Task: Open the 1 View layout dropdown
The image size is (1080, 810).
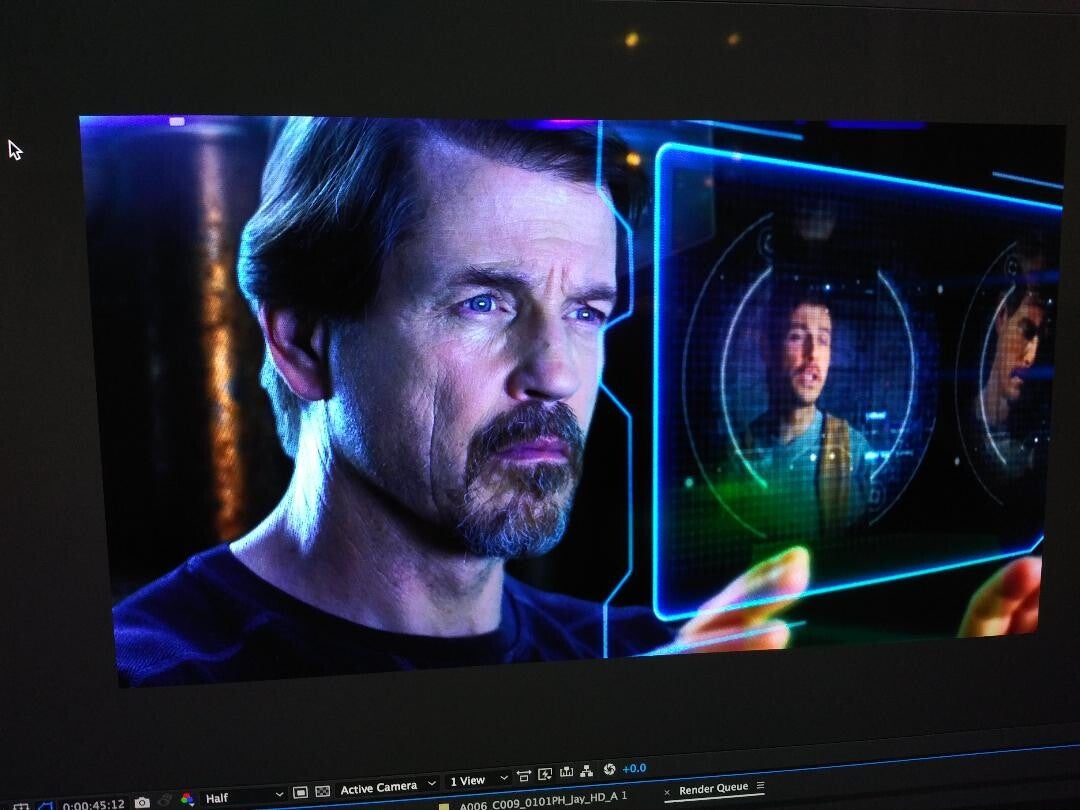Action: click(x=478, y=780)
